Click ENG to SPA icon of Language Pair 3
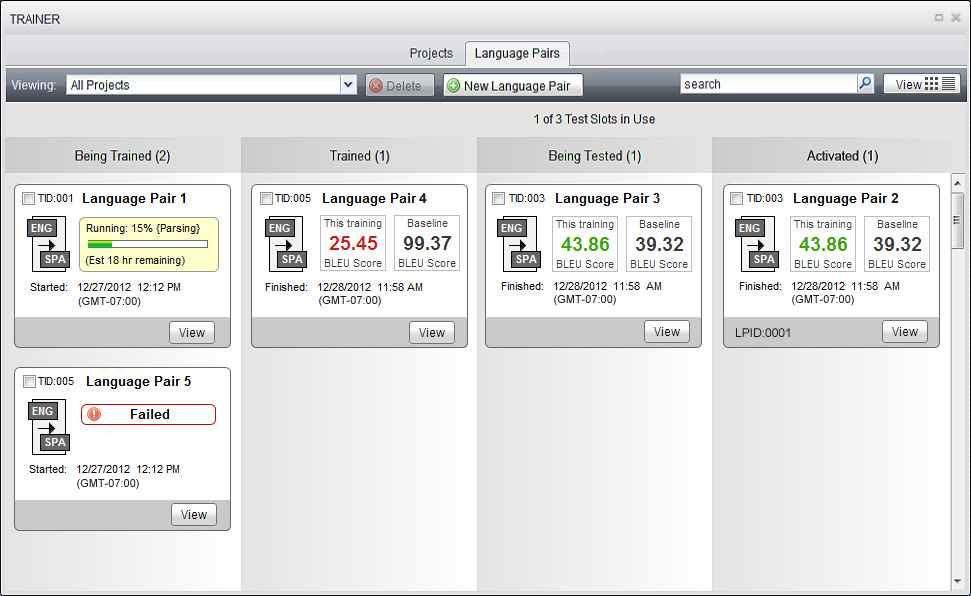The image size is (971, 596). pyautogui.click(x=516, y=245)
